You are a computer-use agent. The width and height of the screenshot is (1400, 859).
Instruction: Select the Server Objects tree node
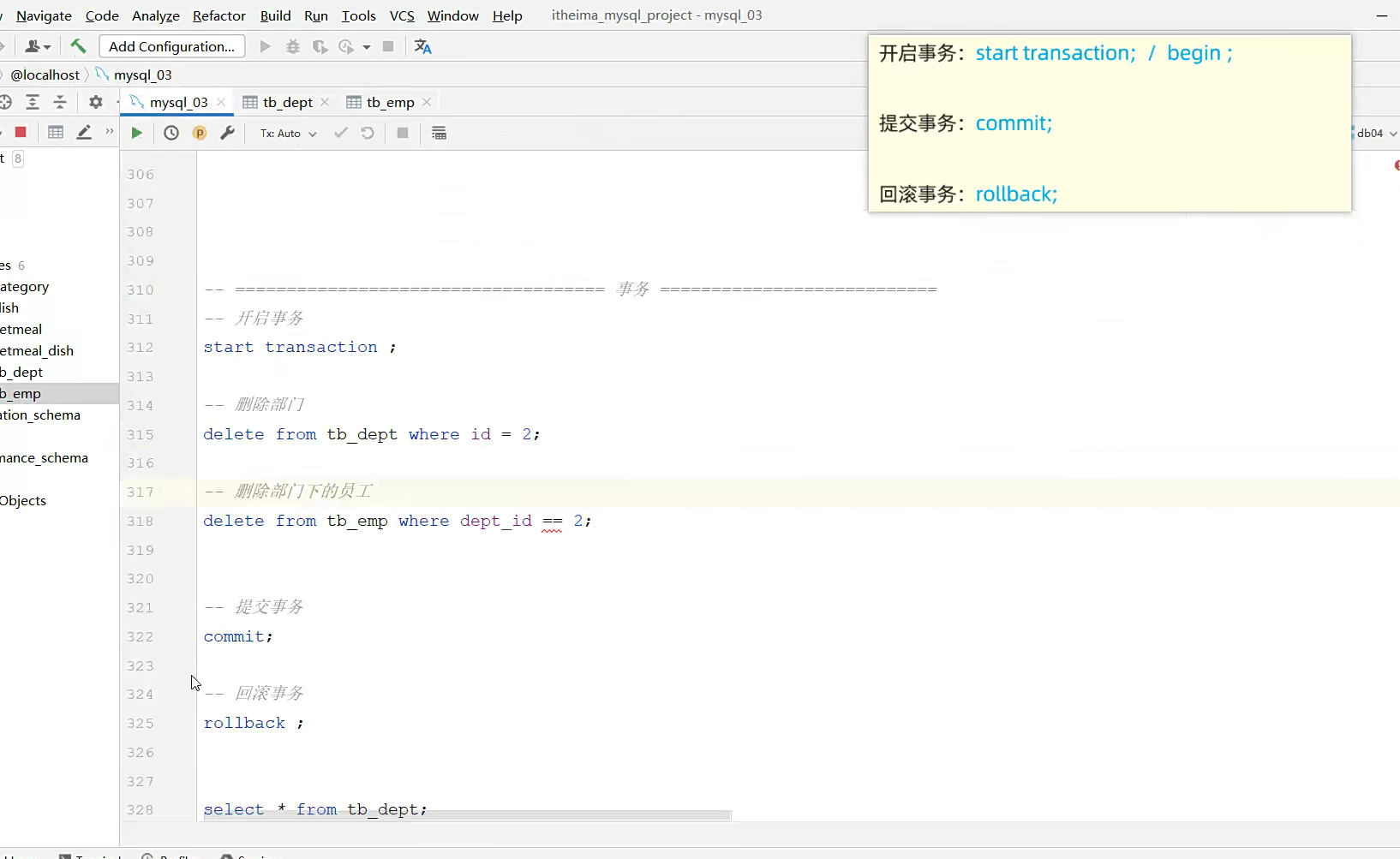tap(23, 501)
